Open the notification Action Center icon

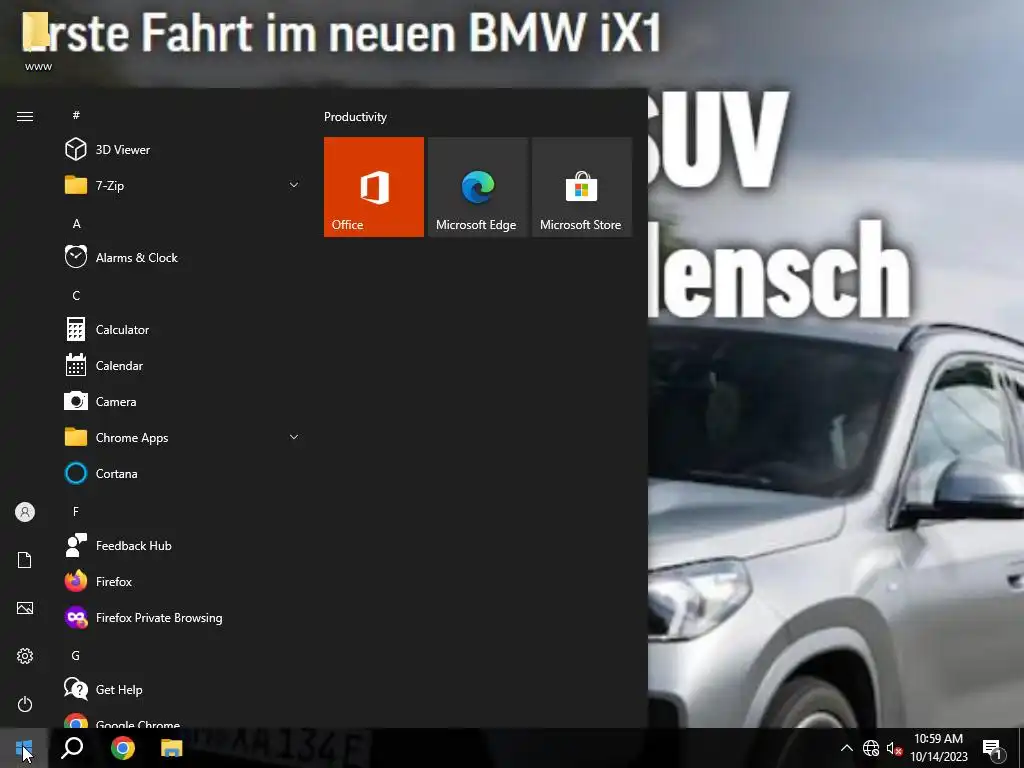pyautogui.click(x=993, y=749)
